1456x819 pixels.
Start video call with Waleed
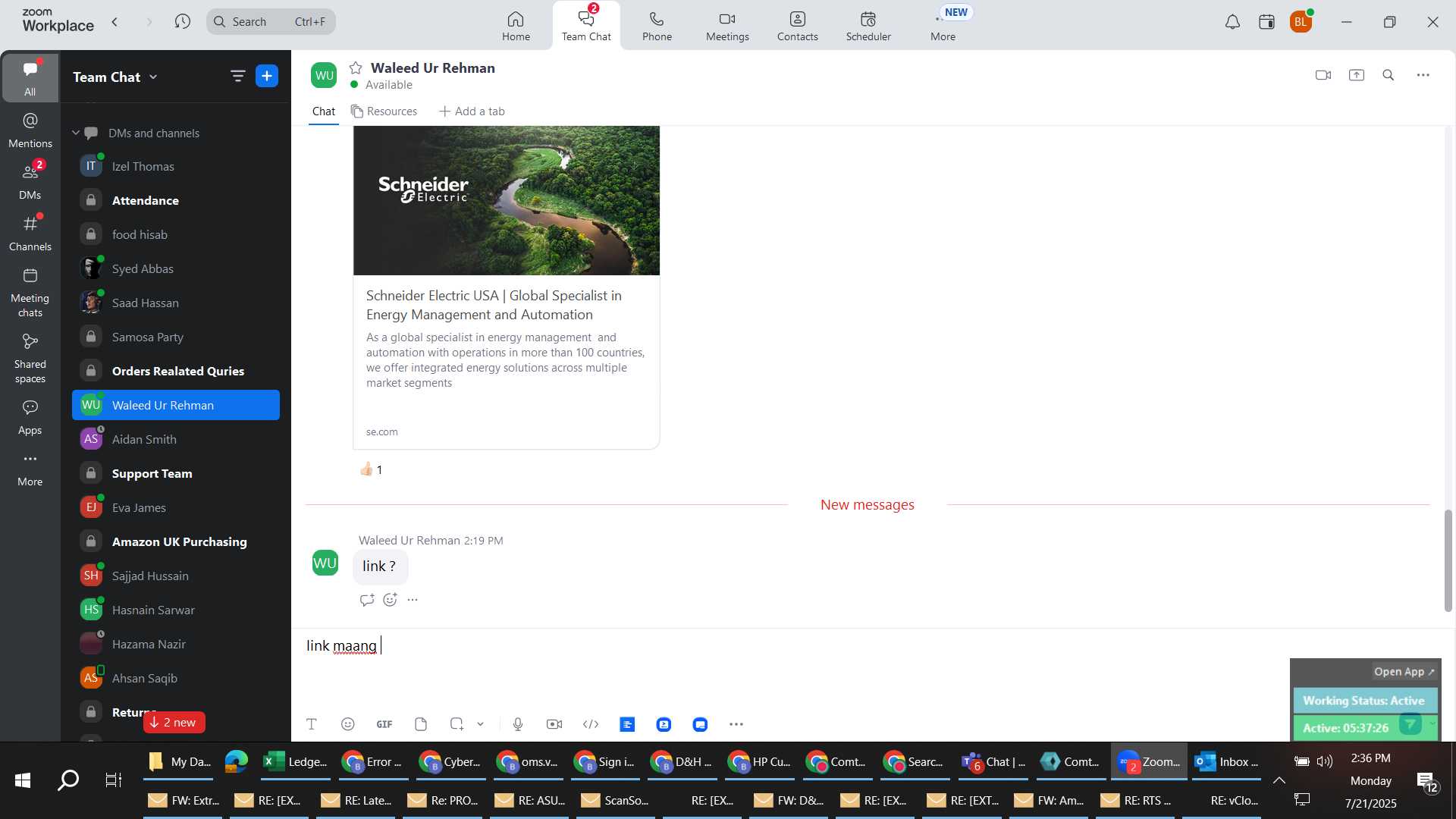pyautogui.click(x=1323, y=75)
